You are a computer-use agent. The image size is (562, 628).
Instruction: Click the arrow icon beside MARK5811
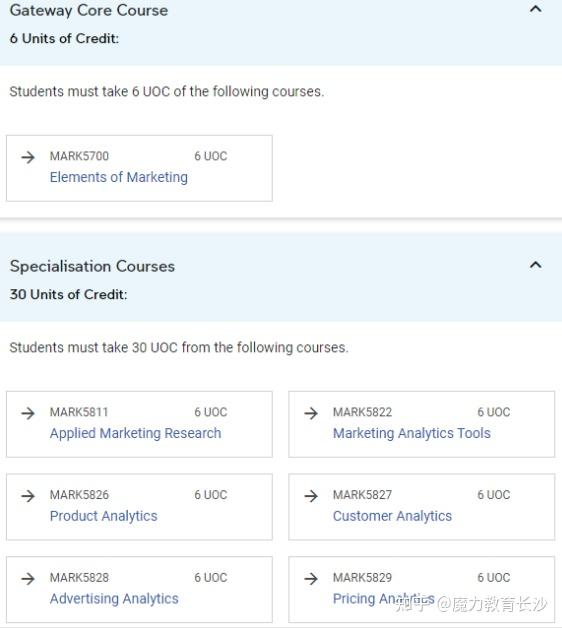tap(28, 413)
